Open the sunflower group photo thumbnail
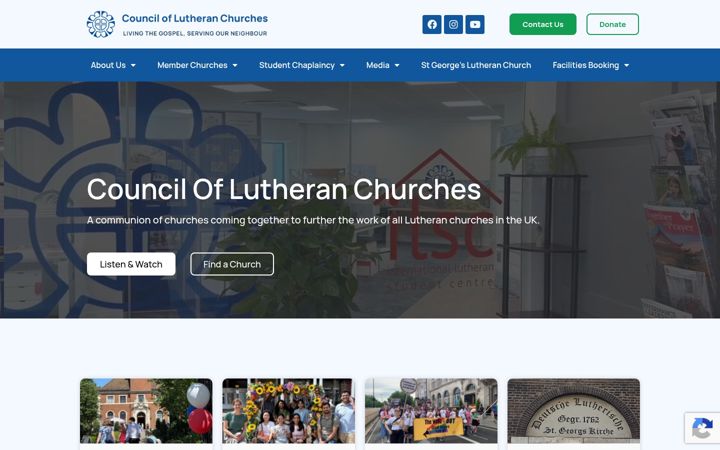The width and height of the screenshot is (720, 450). click(288, 411)
